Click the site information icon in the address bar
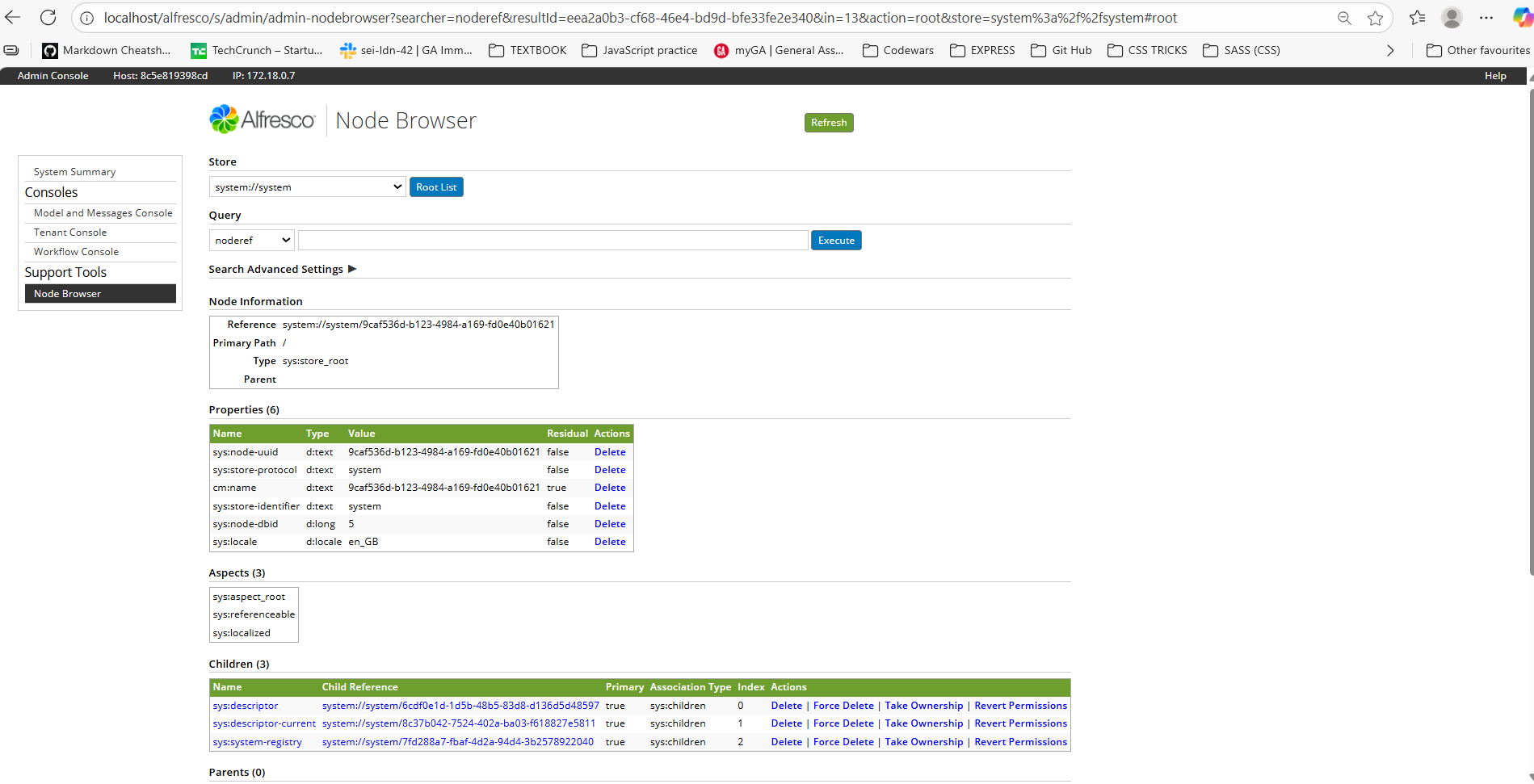1534x784 pixels. (x=87, y=18)
